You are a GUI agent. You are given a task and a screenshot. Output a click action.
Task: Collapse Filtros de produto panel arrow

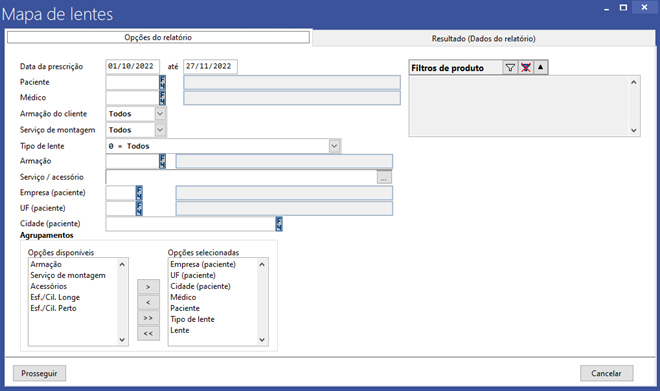(x=540, y=67)
